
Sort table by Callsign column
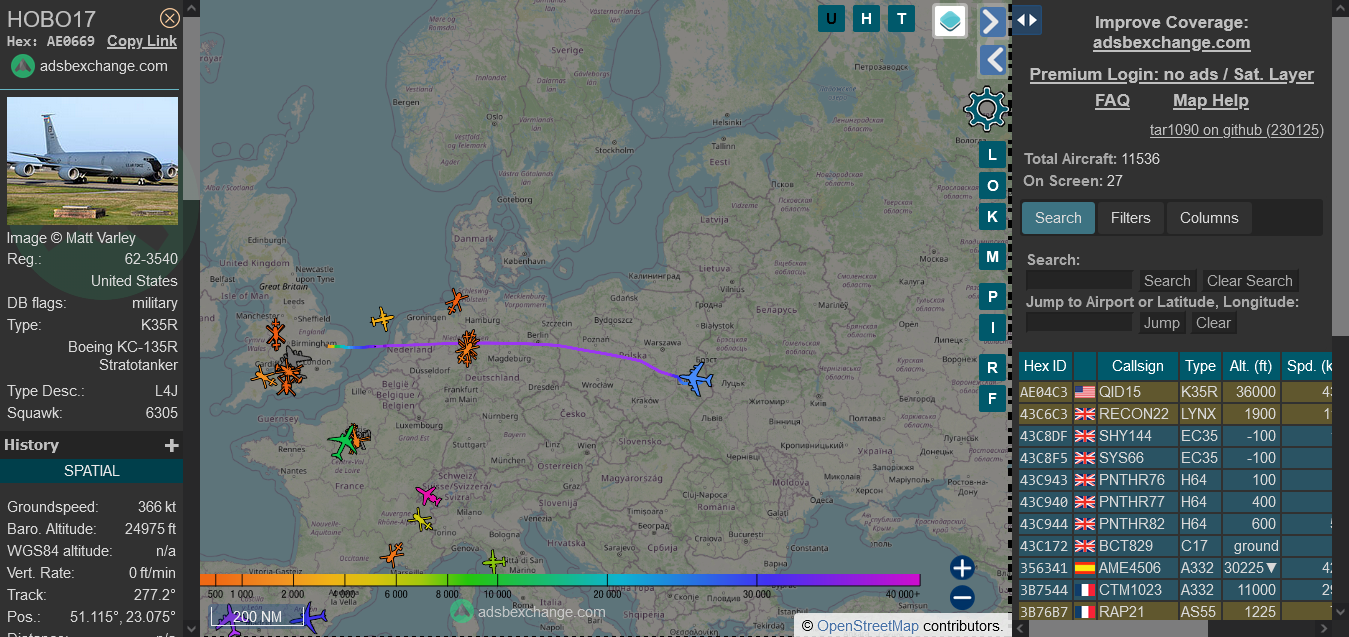[1138, 366]
